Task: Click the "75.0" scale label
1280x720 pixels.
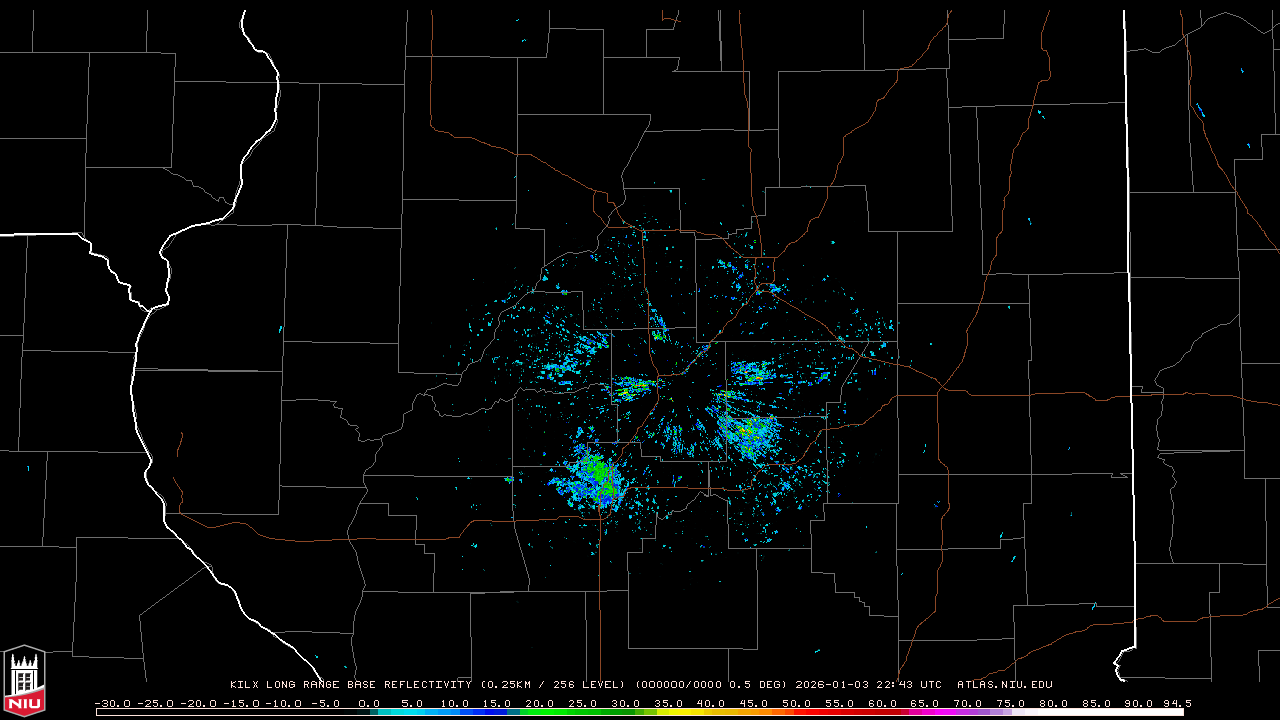Action: (x=1010, y=703)
